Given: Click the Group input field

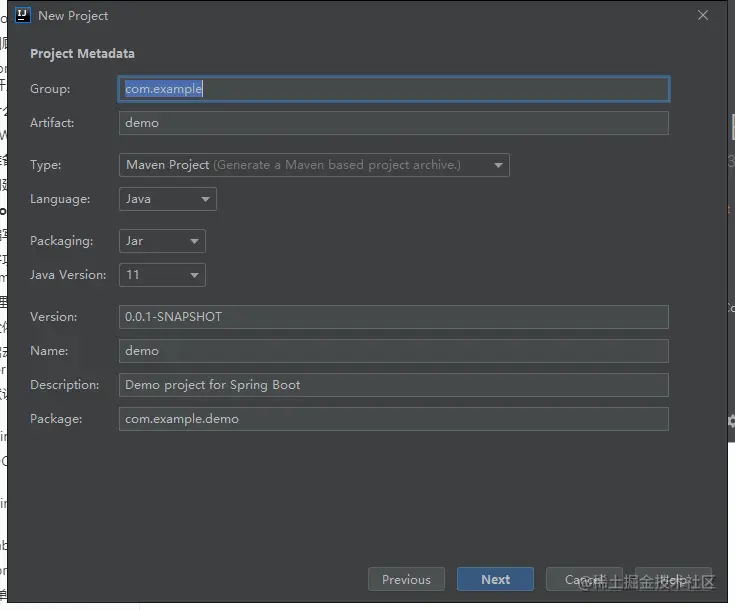Looking at the screenshot, I should 394,89.
